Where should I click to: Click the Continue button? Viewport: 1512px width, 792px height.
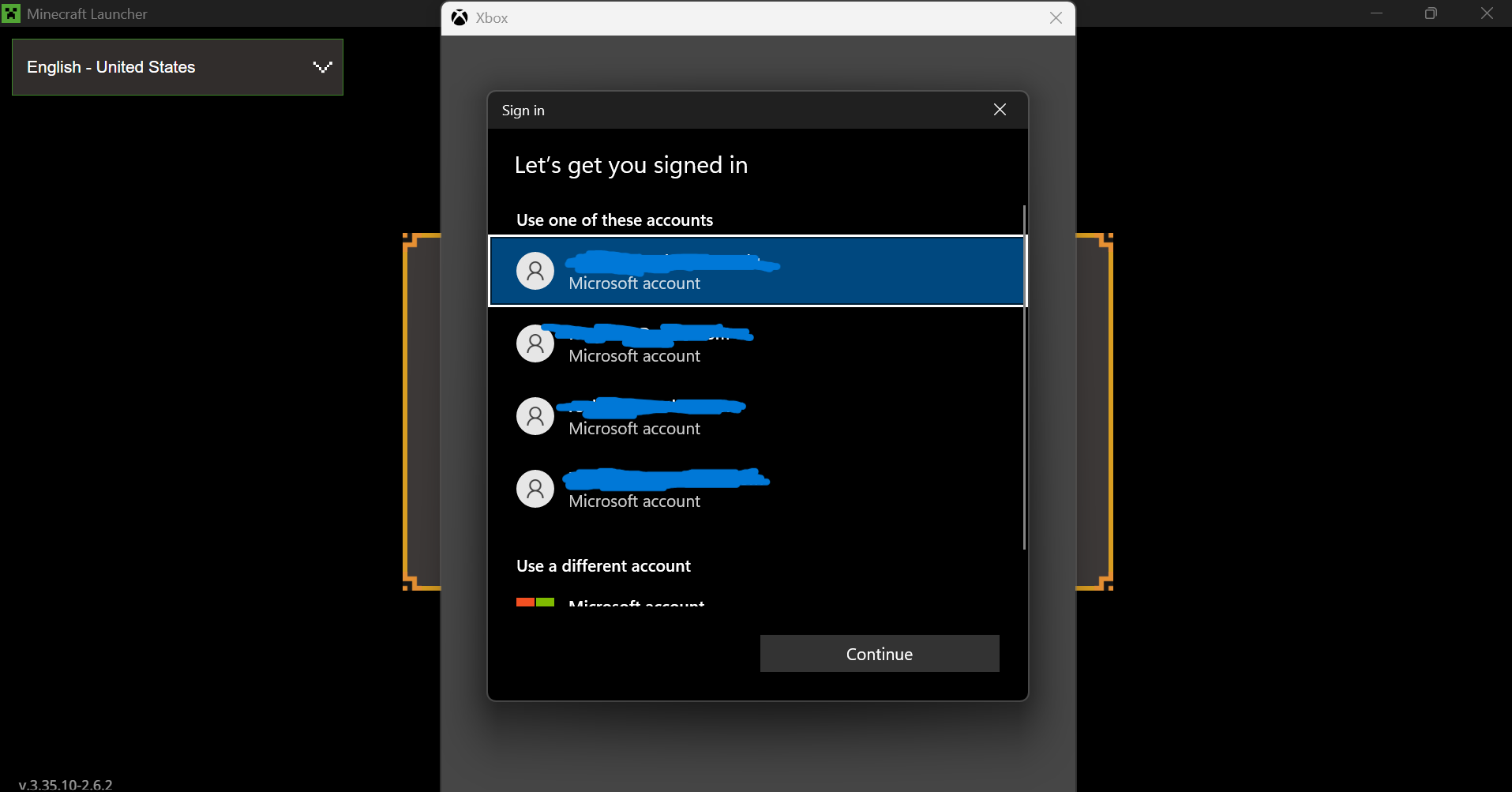pyautogui.click(x=880, y=654)
